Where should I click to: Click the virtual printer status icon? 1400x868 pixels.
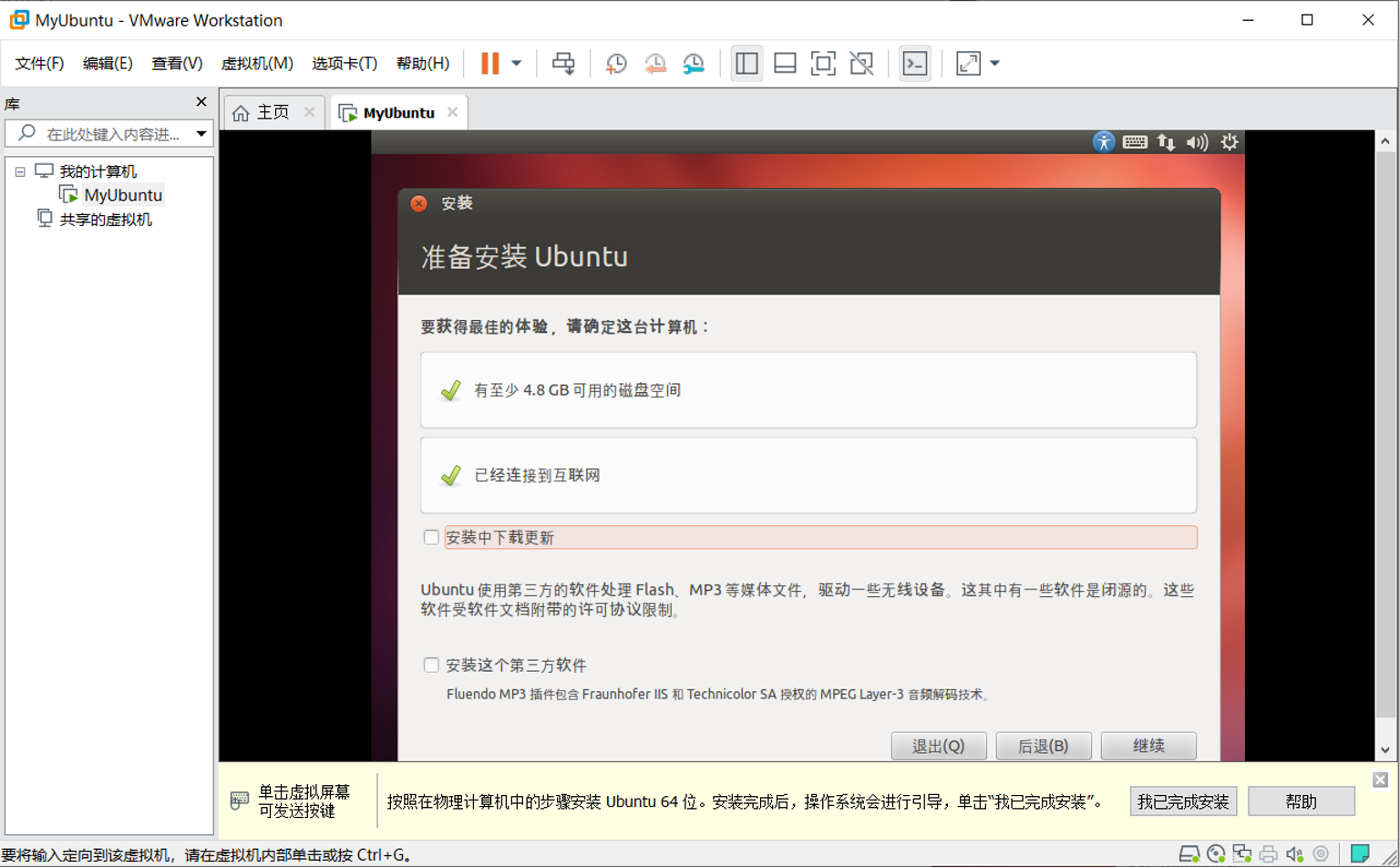coord(1266,855)
